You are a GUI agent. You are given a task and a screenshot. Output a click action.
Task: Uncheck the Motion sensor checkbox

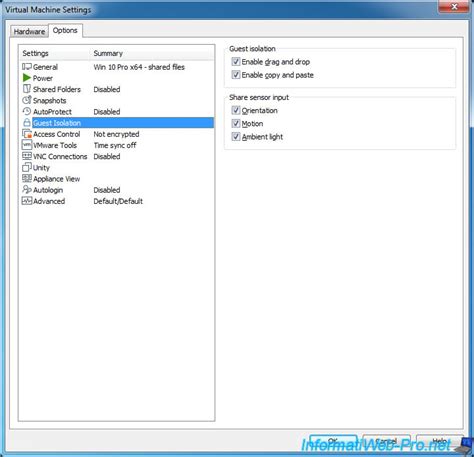point(236,123)
